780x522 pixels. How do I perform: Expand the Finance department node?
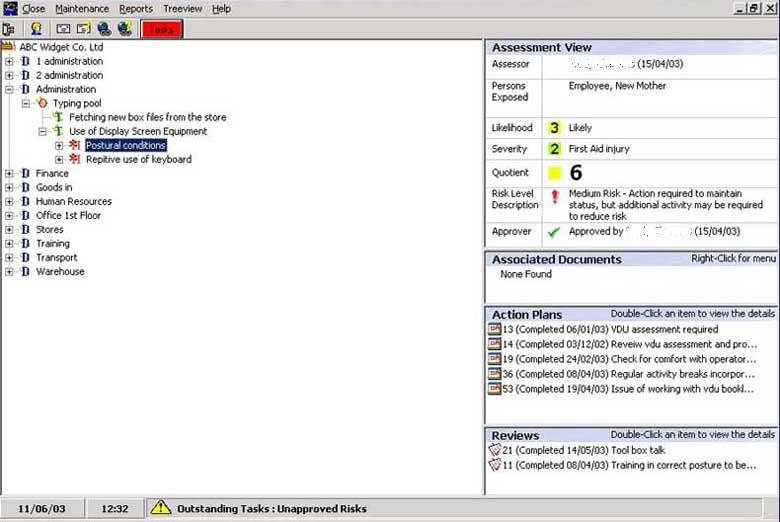(x=9, y=173)
